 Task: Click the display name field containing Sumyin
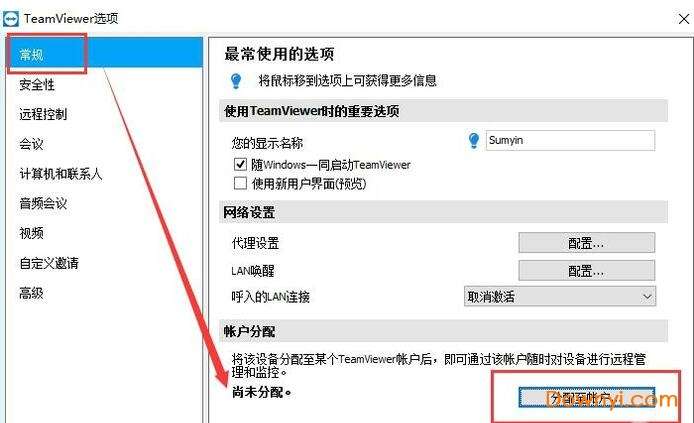pyautogui.click(x=570, y=140)
